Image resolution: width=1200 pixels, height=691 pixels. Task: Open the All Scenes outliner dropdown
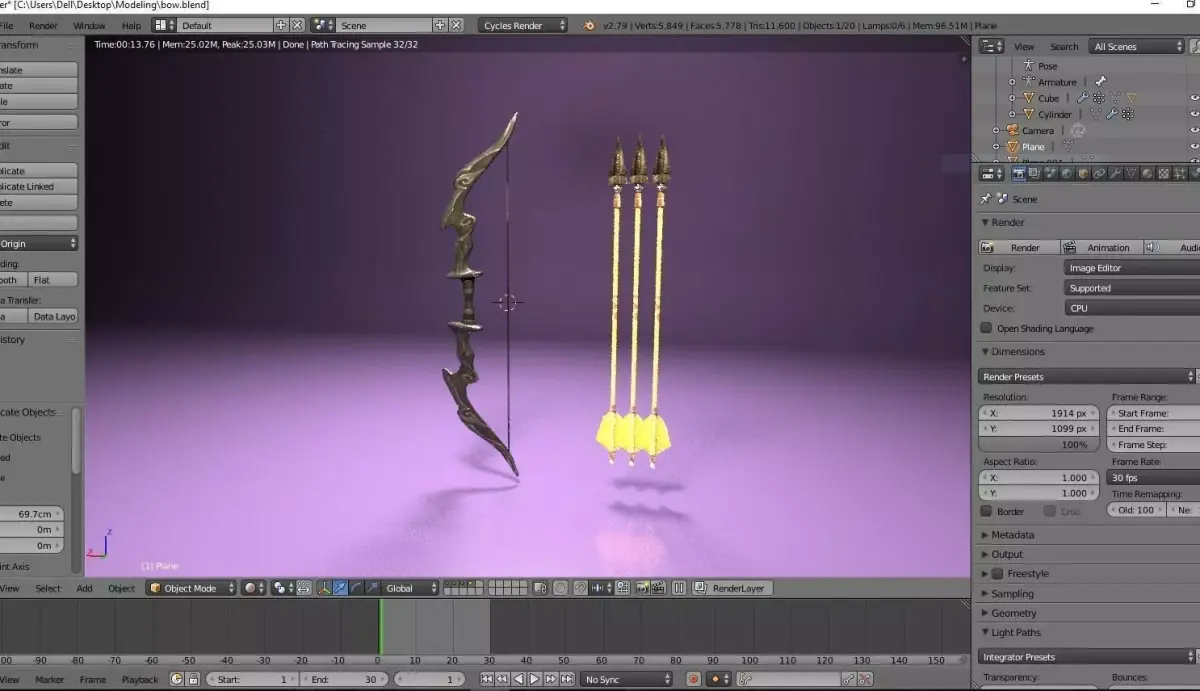click(1137, 46)
